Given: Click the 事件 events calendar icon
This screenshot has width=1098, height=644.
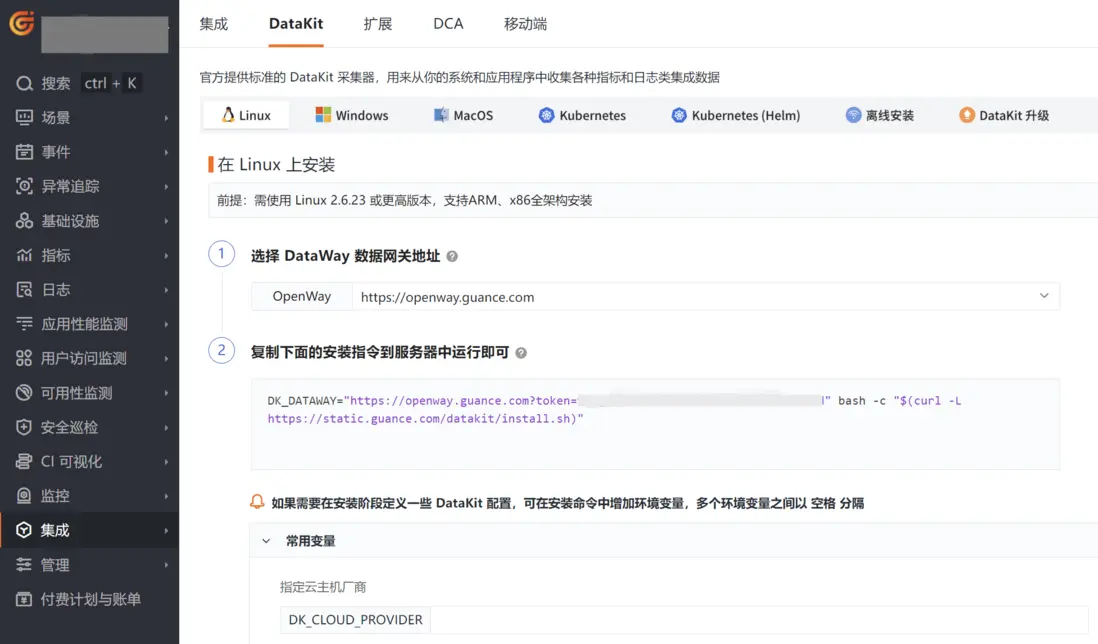Looking at the screenshot, I should tap(24, 152).
